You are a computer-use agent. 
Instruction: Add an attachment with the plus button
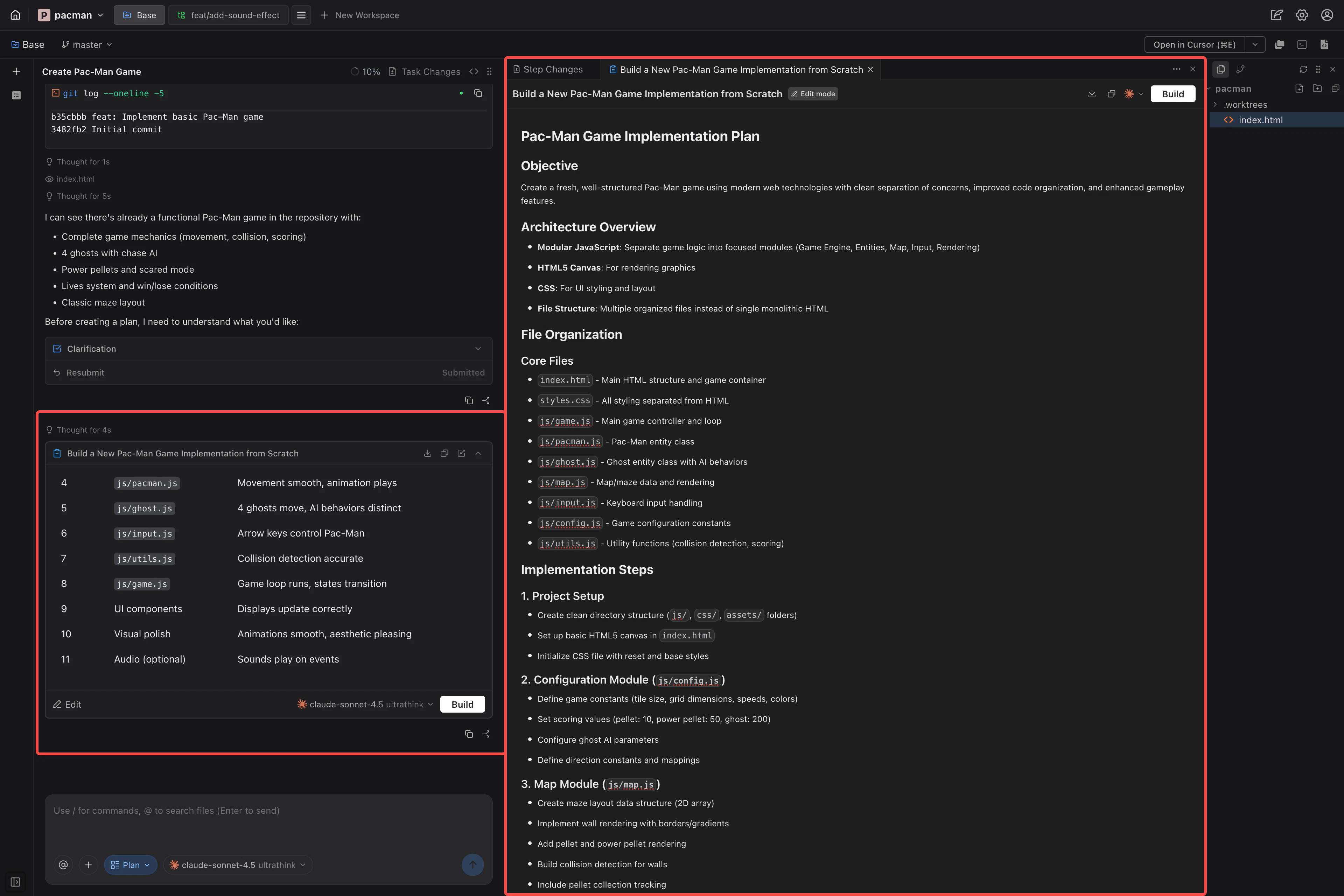[x=88, y=864]
